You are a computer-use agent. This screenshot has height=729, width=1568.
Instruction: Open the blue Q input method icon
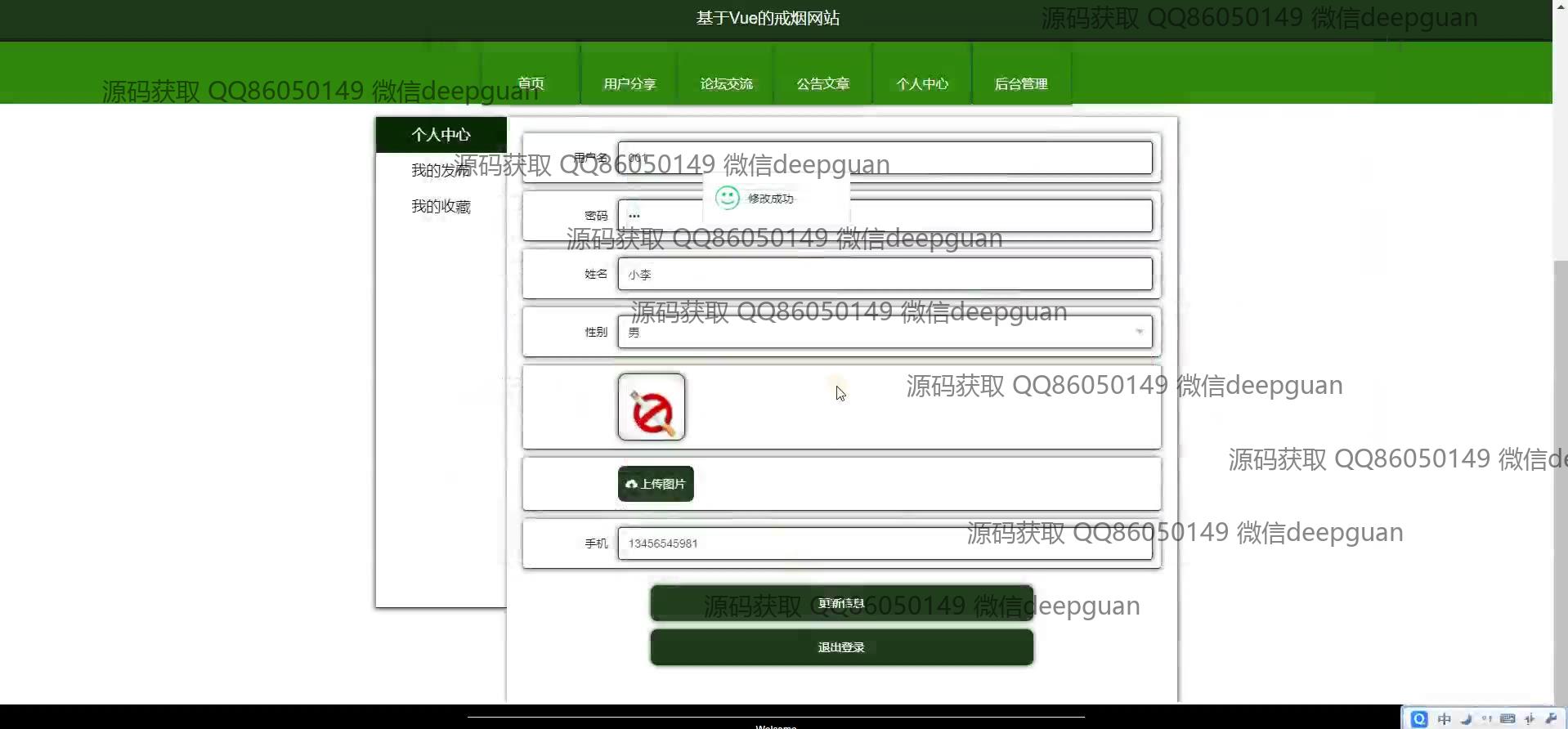pyautogui.click(x=1419, y=719)
